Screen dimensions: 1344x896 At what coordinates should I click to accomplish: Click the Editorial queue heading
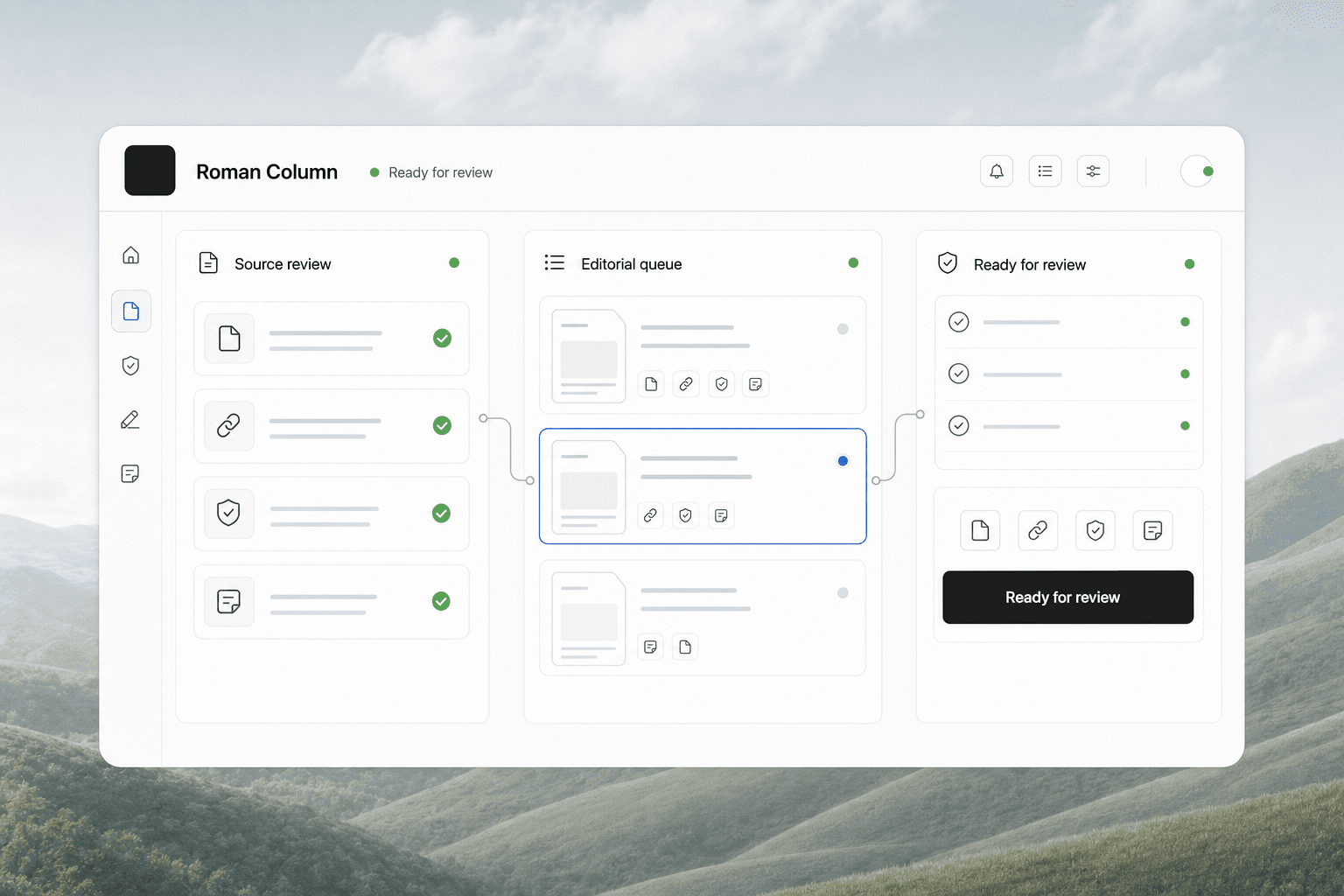pos(632,264)
